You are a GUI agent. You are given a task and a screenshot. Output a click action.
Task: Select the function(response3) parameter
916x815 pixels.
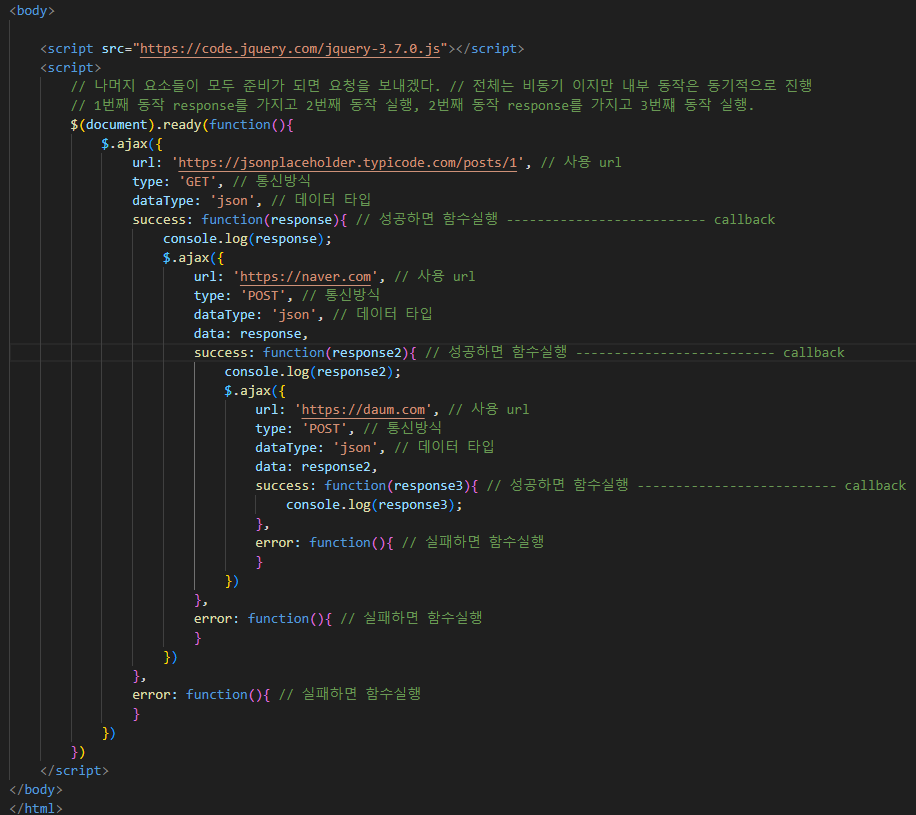coord(428,485)
